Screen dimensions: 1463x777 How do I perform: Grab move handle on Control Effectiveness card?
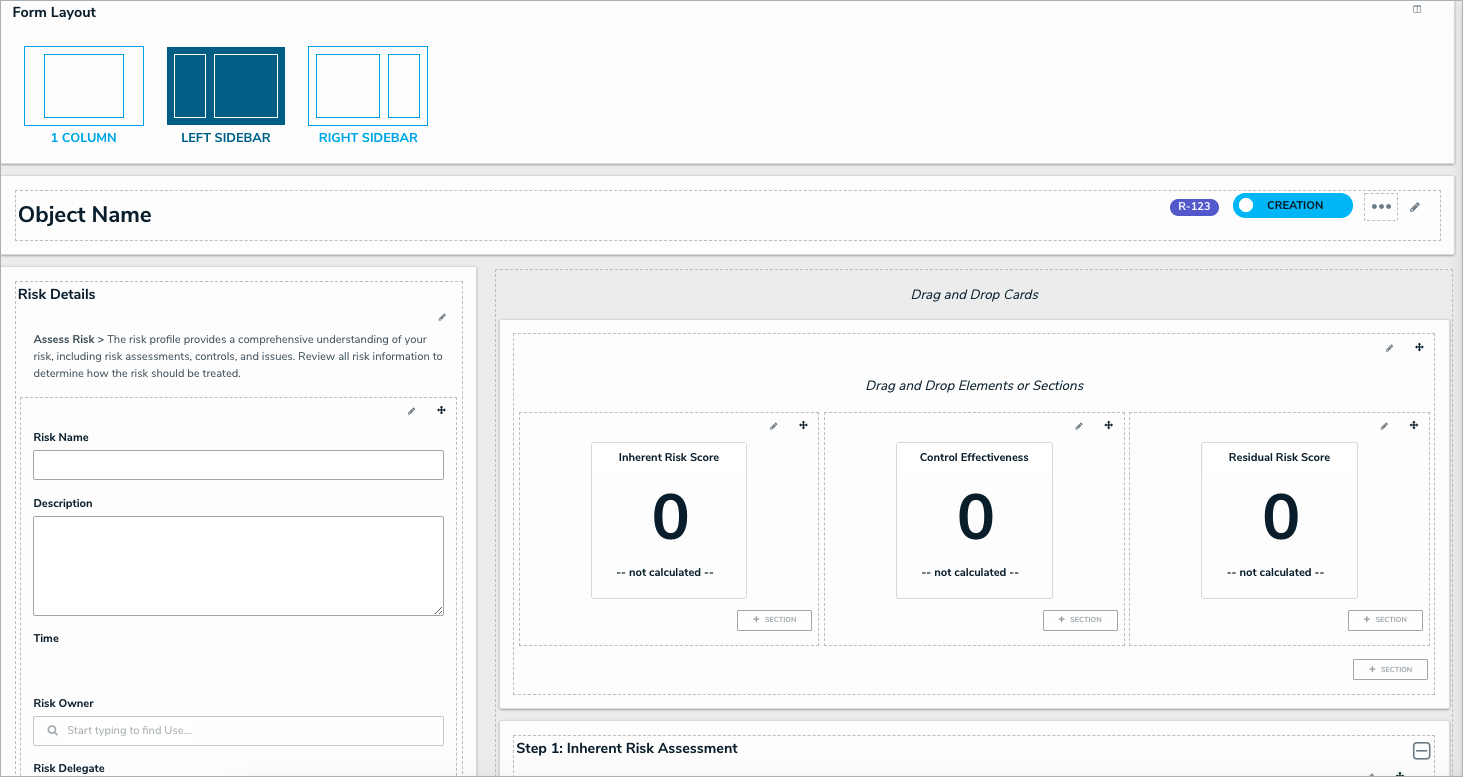coord(1108,426)
